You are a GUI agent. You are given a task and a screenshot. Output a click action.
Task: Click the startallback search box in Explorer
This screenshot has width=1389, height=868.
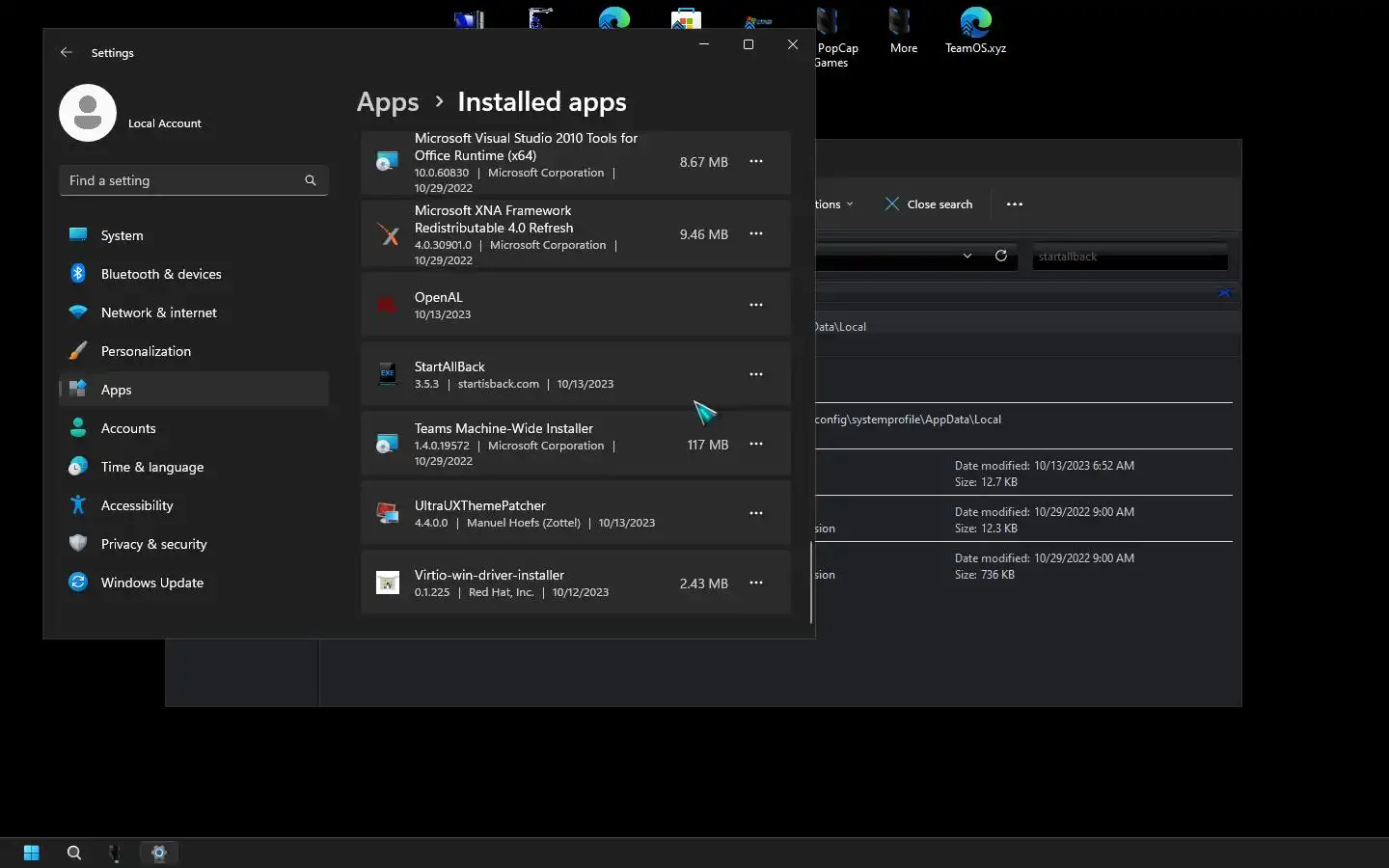[1130, 257]
